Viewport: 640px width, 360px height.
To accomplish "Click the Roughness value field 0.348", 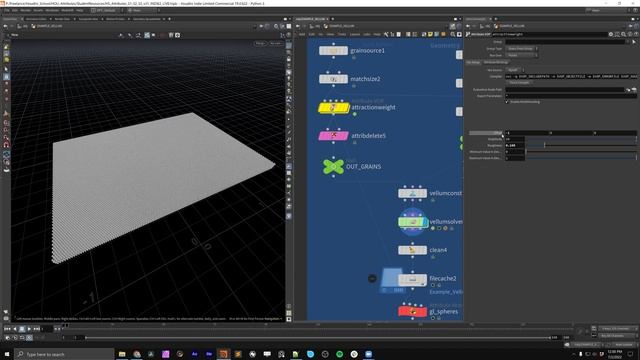I will pyautogui.click(x=515, y=145).
